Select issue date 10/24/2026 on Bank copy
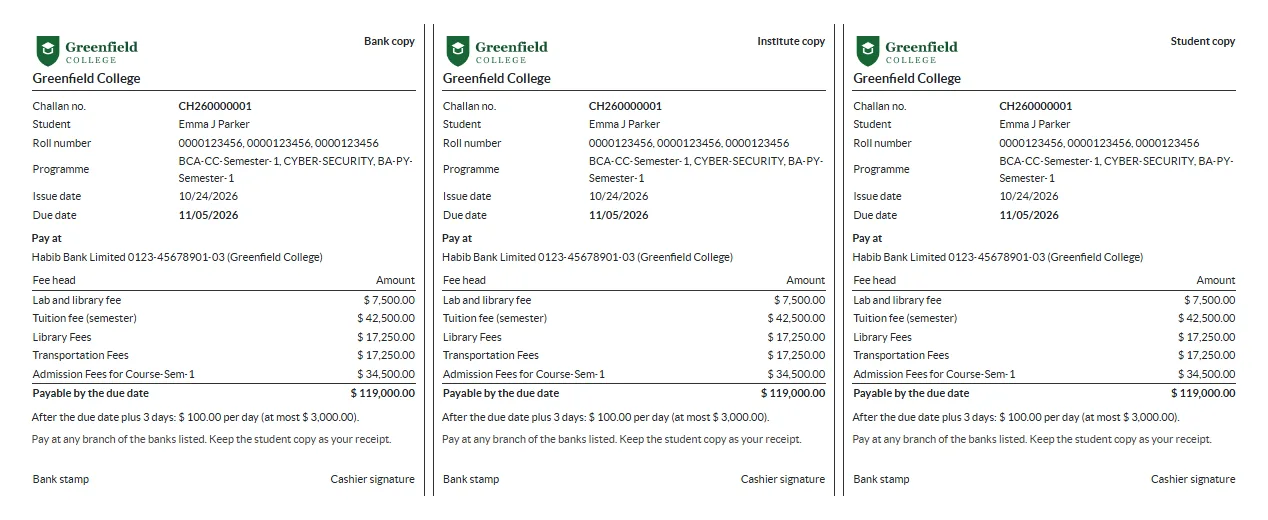The width and height of the screenshot is (1268, 520). (208, 196)
